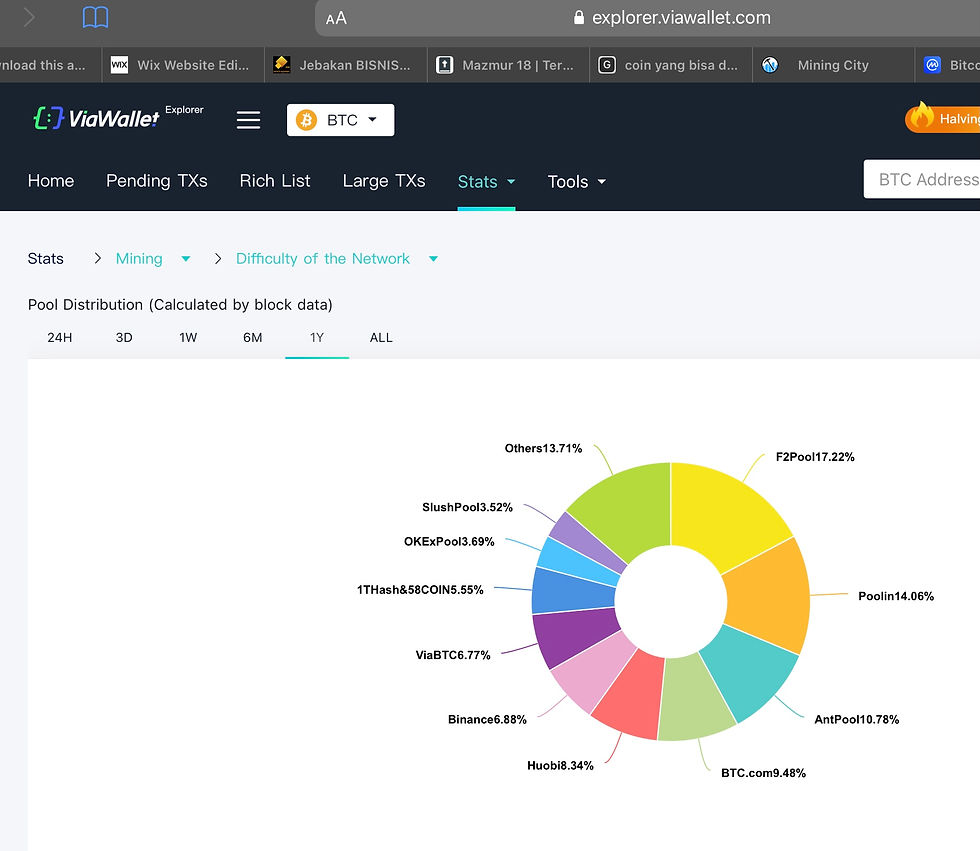The width and height of the screenshot is (980, 851).
Task: Click the ViaWallet Explorer logo
Action: pyautogui.click(x=119, y=117)
